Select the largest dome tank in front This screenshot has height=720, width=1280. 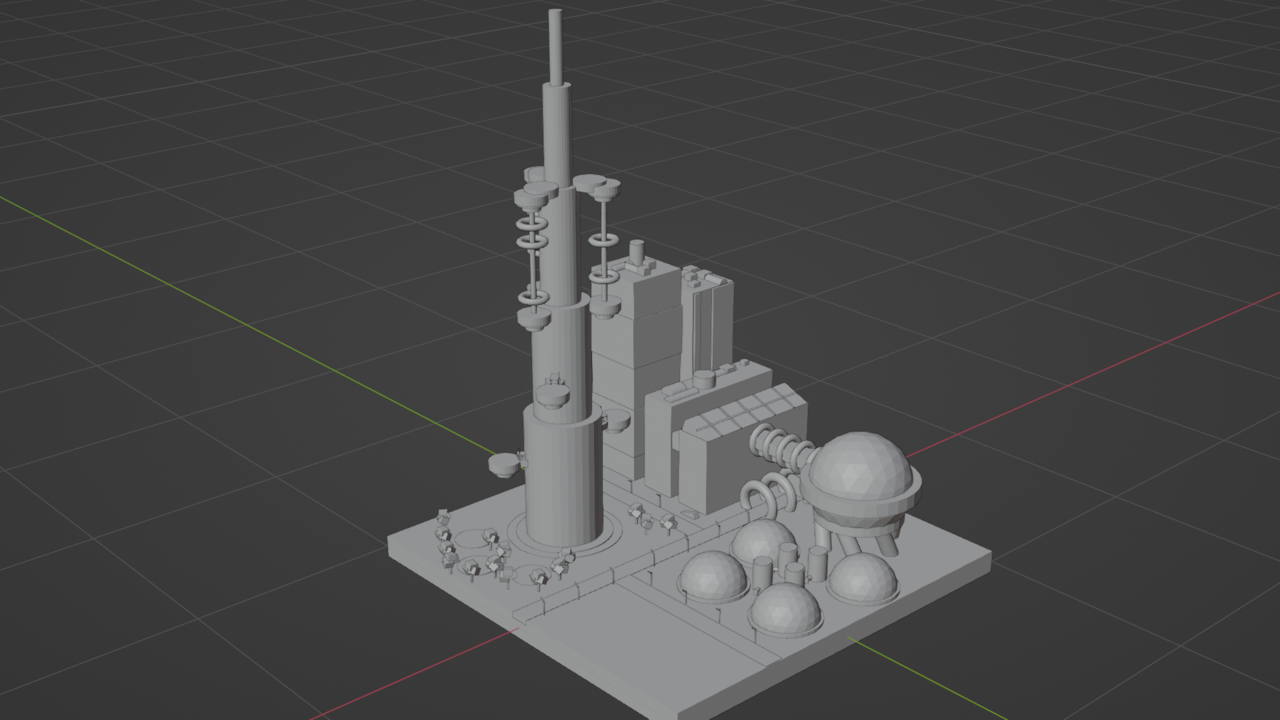coord(785,605)
